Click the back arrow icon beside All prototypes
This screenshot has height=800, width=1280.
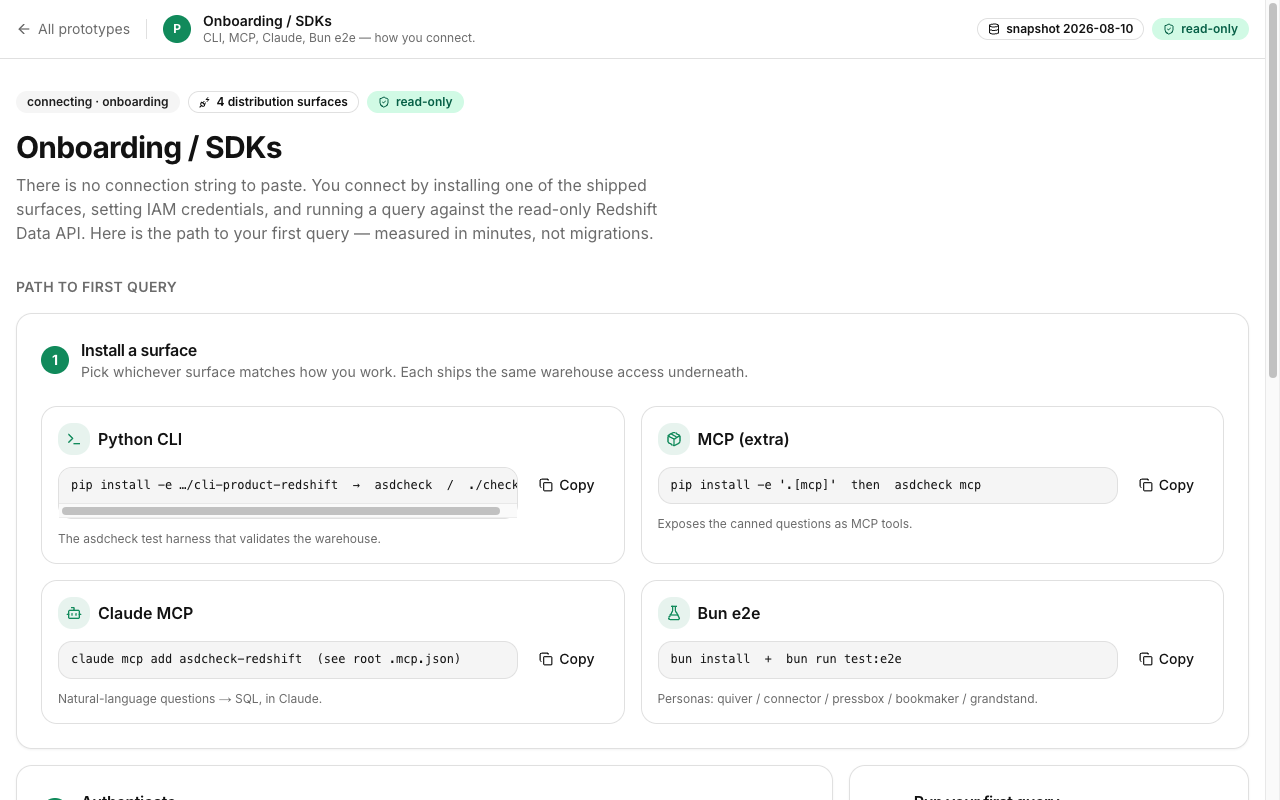(24, 29)
